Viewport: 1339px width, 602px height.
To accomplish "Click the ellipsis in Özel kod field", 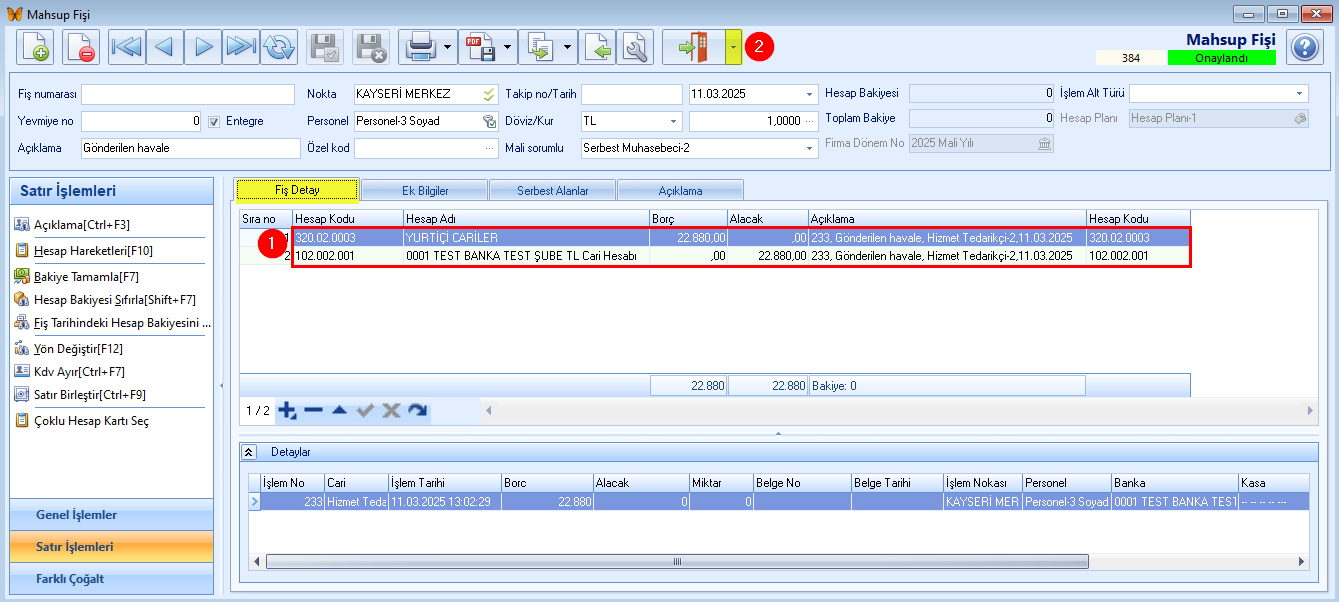I will [x=489, y=148].
